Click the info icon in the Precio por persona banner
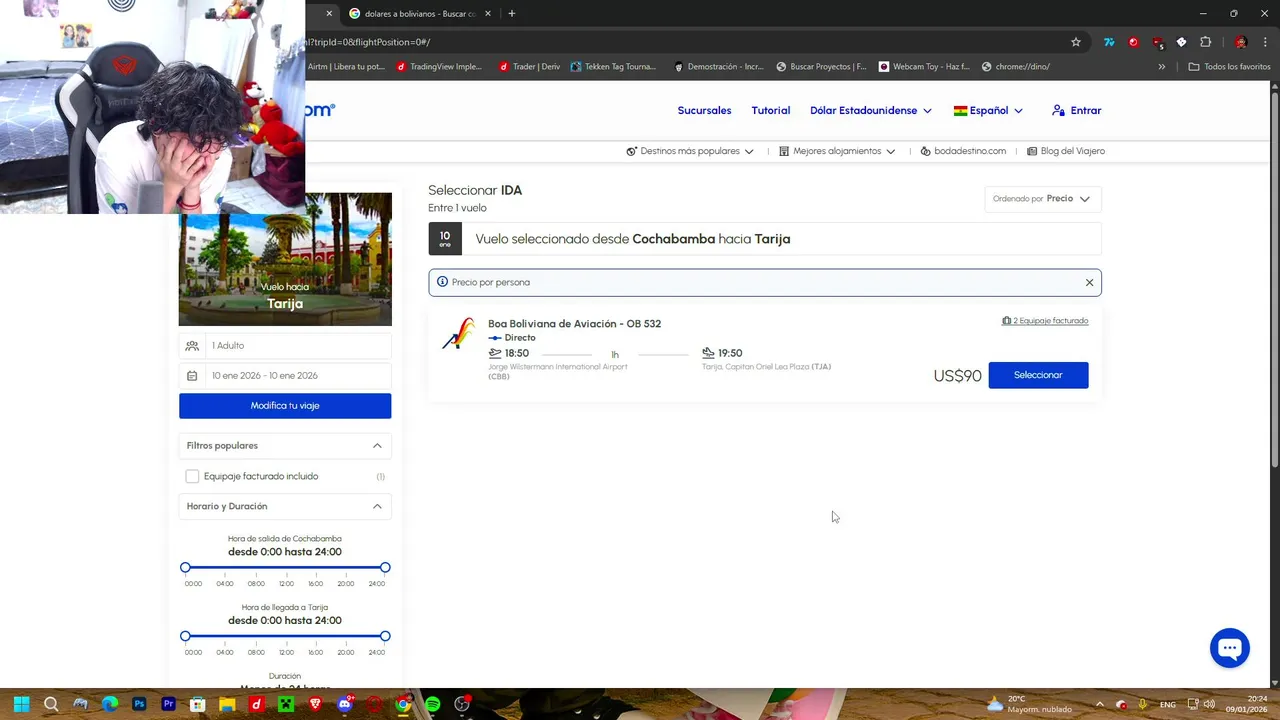1280x720 pixels. tap(442, 282)
